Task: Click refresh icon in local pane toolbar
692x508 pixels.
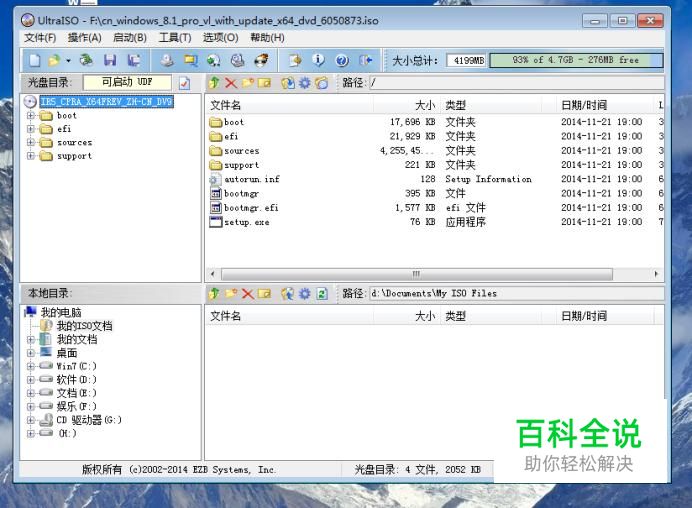Action: click(322, 294)
